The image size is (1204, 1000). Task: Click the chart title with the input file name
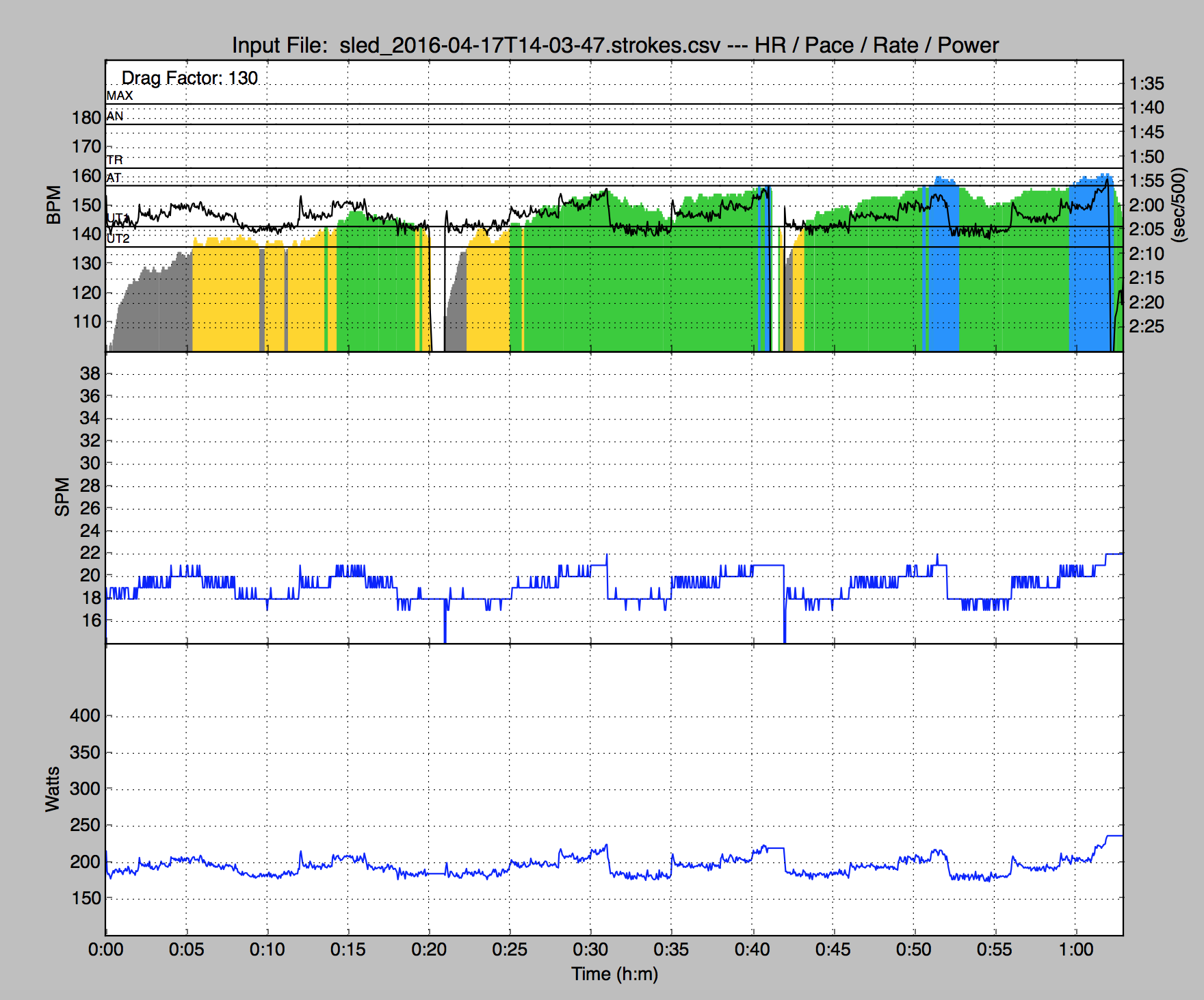(x=614, y=45)
